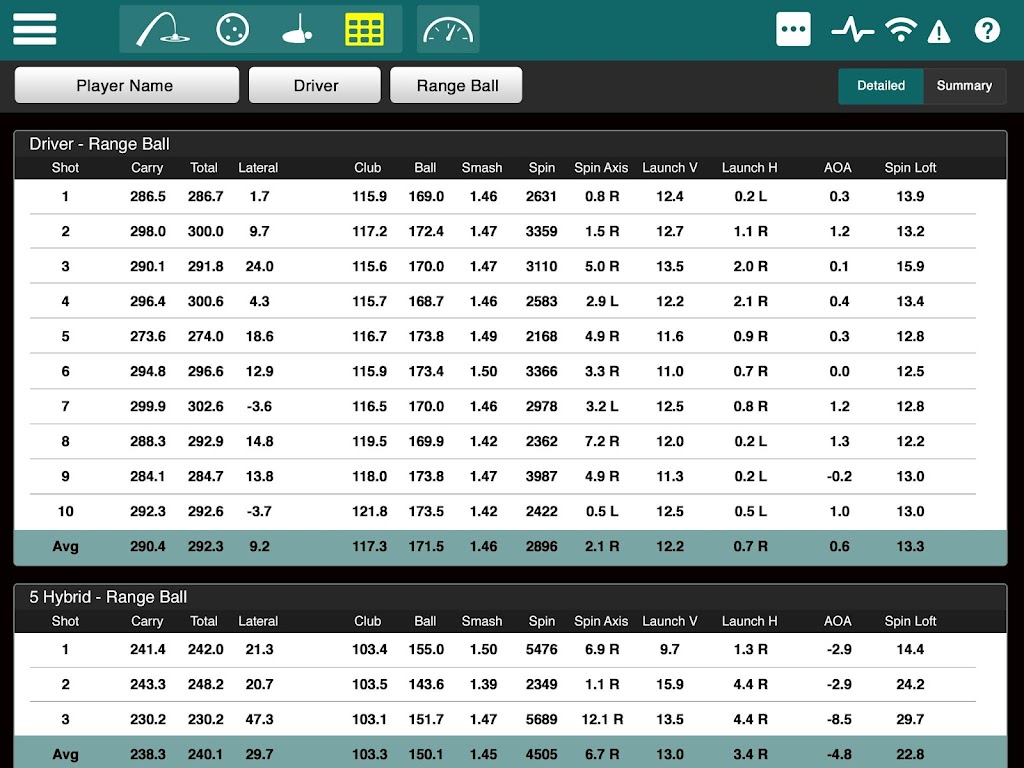The image size is (1024, 768).
Task: Open the club head data view
Action: click(x=297, y=30)
